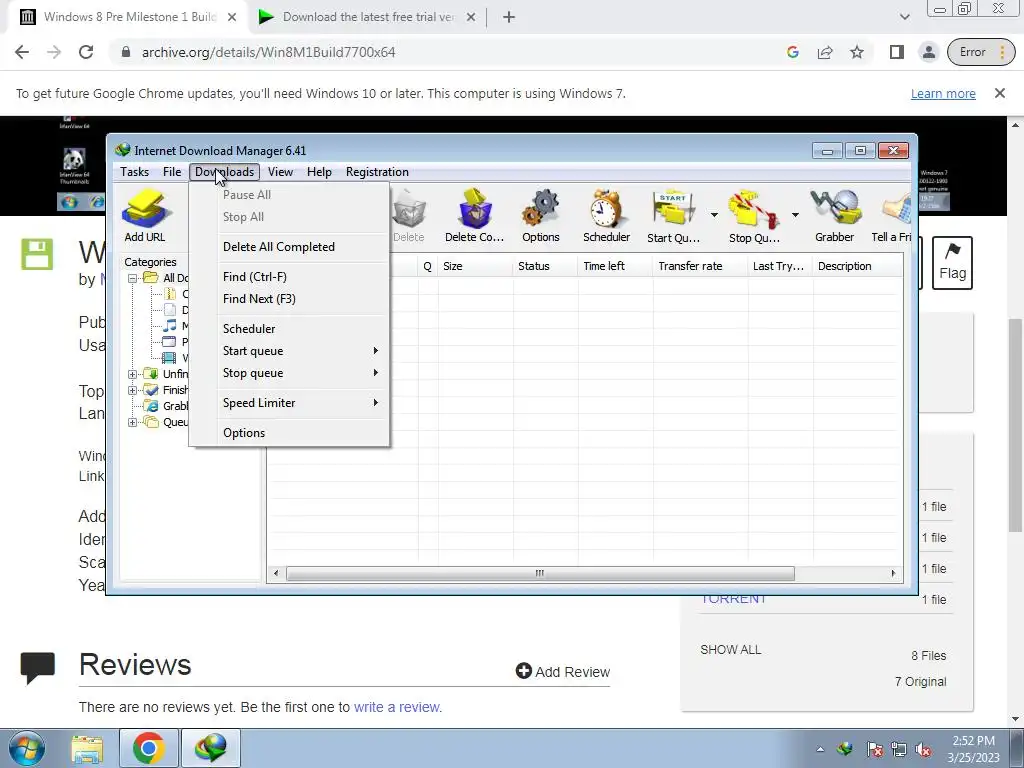The image size is (1024, 768).
Task: Click the Add URL toolbar icon
Action: [x=145, y=216]
